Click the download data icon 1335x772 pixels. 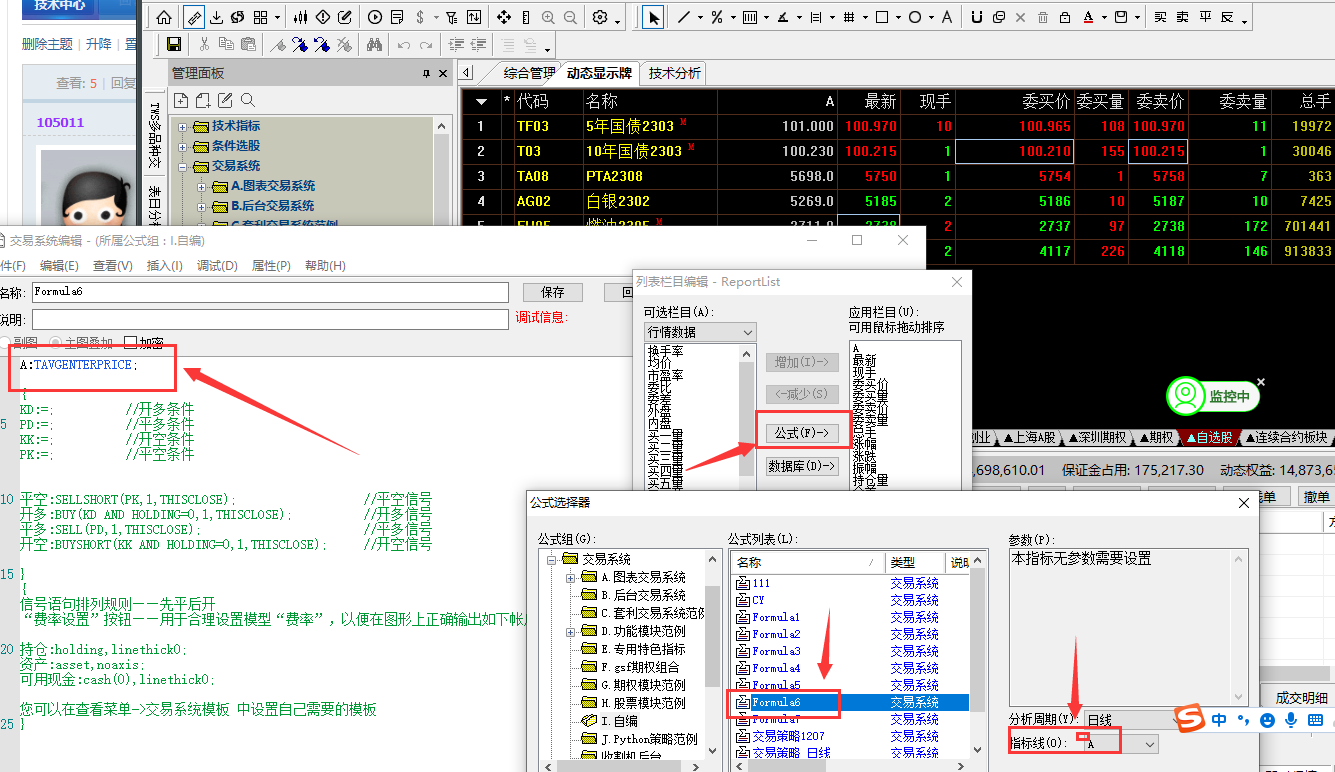pos(216,18)
